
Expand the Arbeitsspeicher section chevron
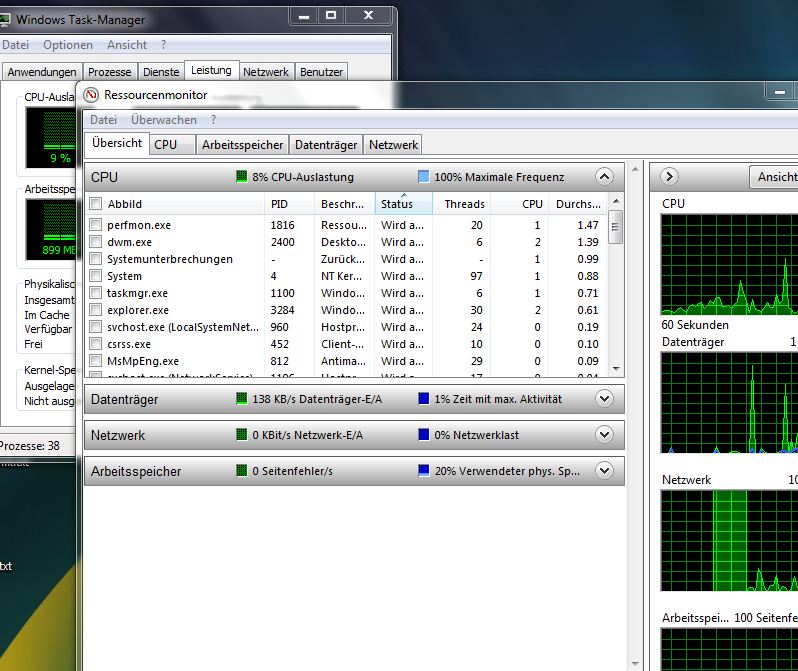tap(604, 470)
